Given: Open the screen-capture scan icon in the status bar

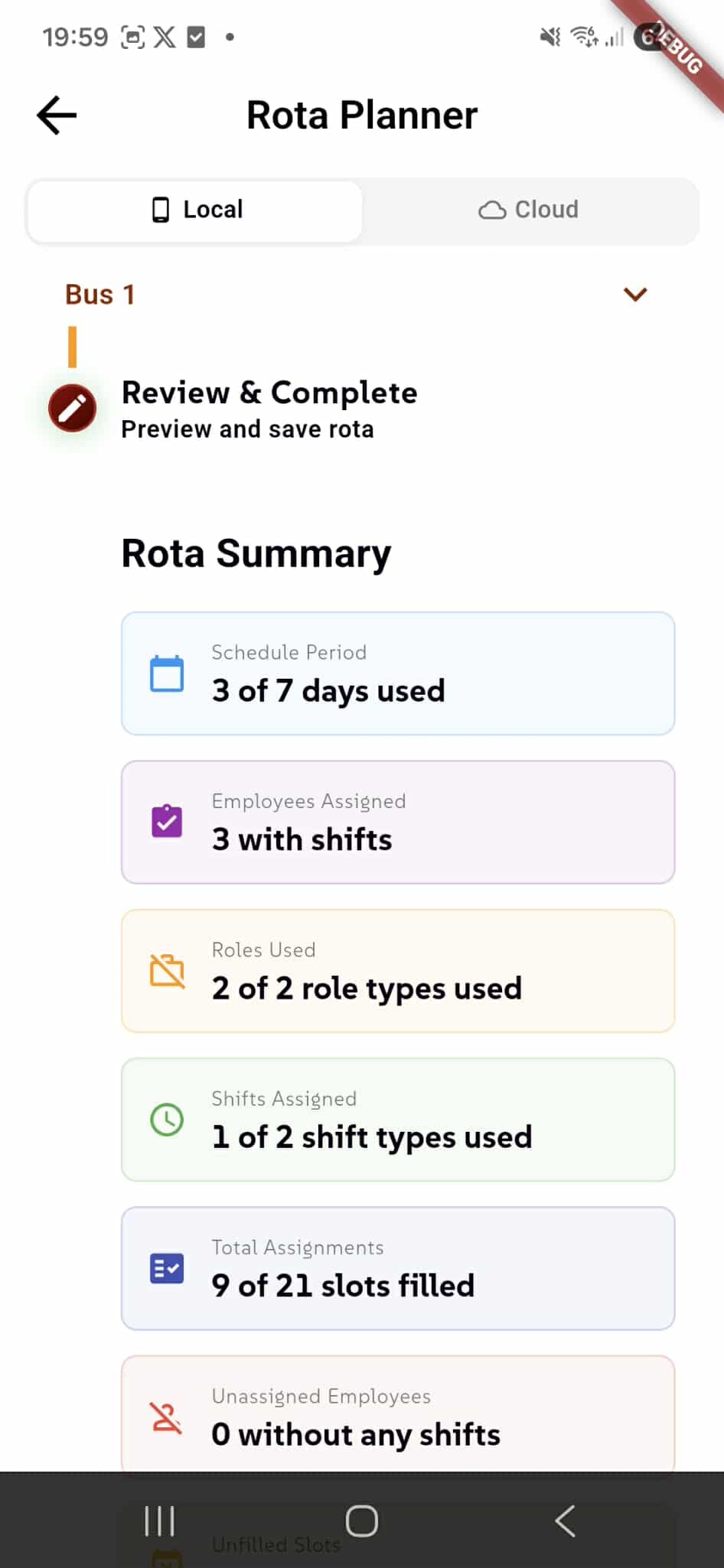Looking at the screenshot, I should pyautogui.click(x=132, y=37).
